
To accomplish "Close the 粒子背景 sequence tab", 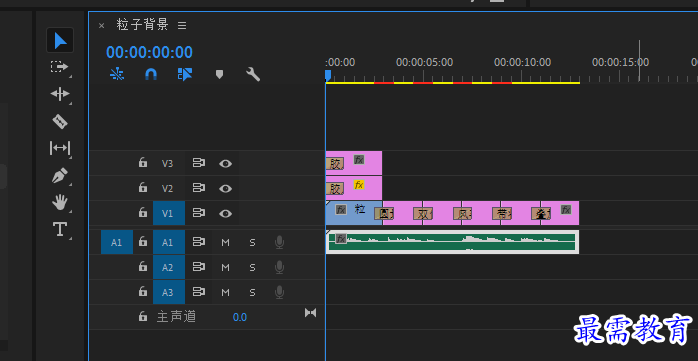I will 101,25.
